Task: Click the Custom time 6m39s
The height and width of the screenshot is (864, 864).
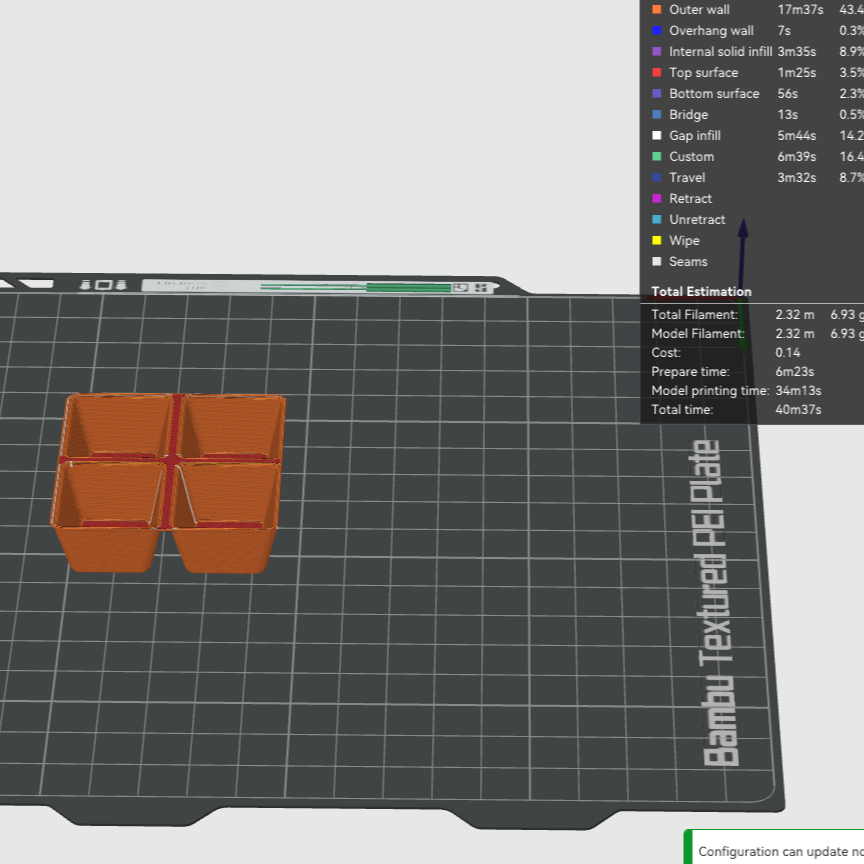Action: tap(797, 156)
